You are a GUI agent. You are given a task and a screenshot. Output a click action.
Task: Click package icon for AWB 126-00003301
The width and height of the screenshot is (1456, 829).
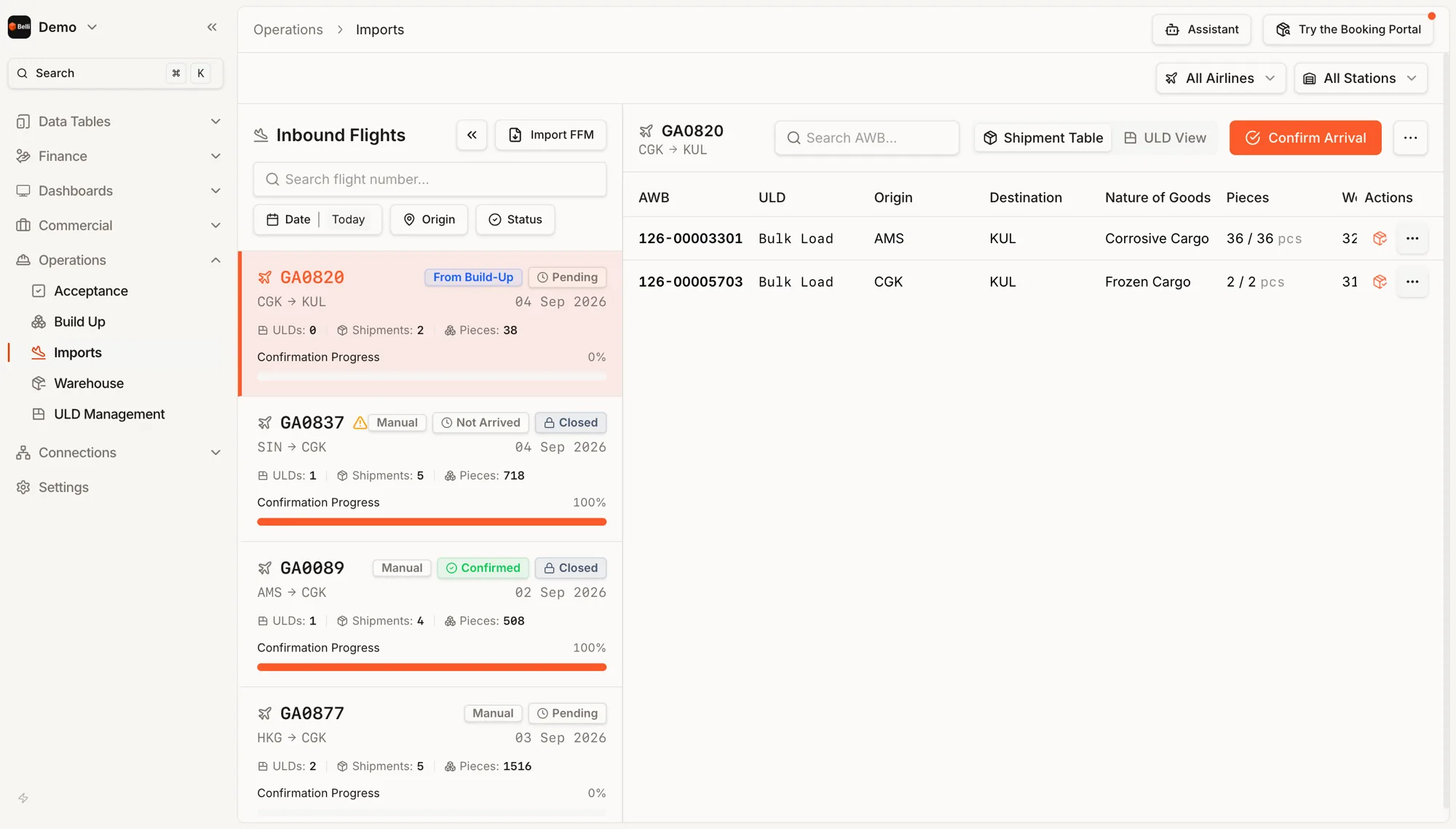click(x=1380, y=239)
